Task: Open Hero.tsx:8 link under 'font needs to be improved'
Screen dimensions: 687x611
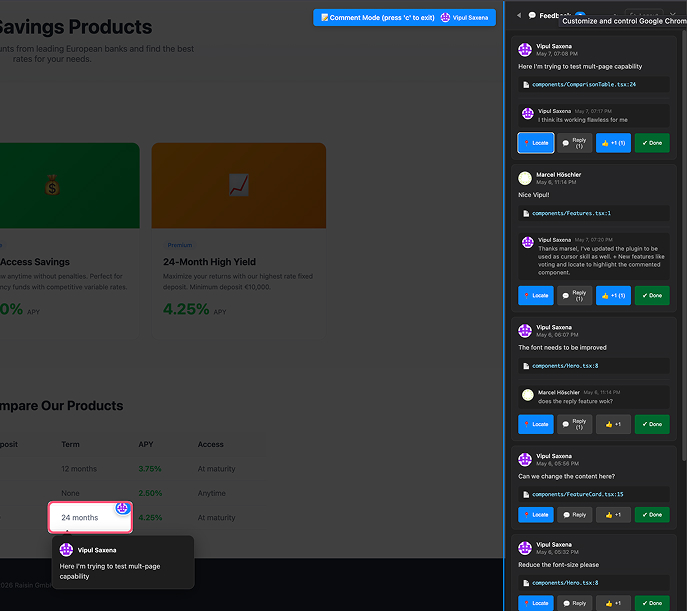Action: [565, 366]
